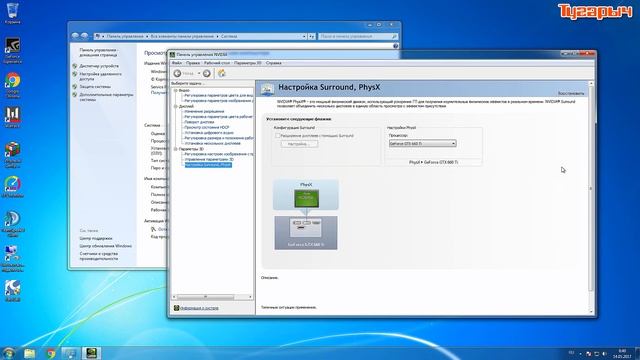
Task: Click the flag icon in system tray
Action: coord(589,353)
